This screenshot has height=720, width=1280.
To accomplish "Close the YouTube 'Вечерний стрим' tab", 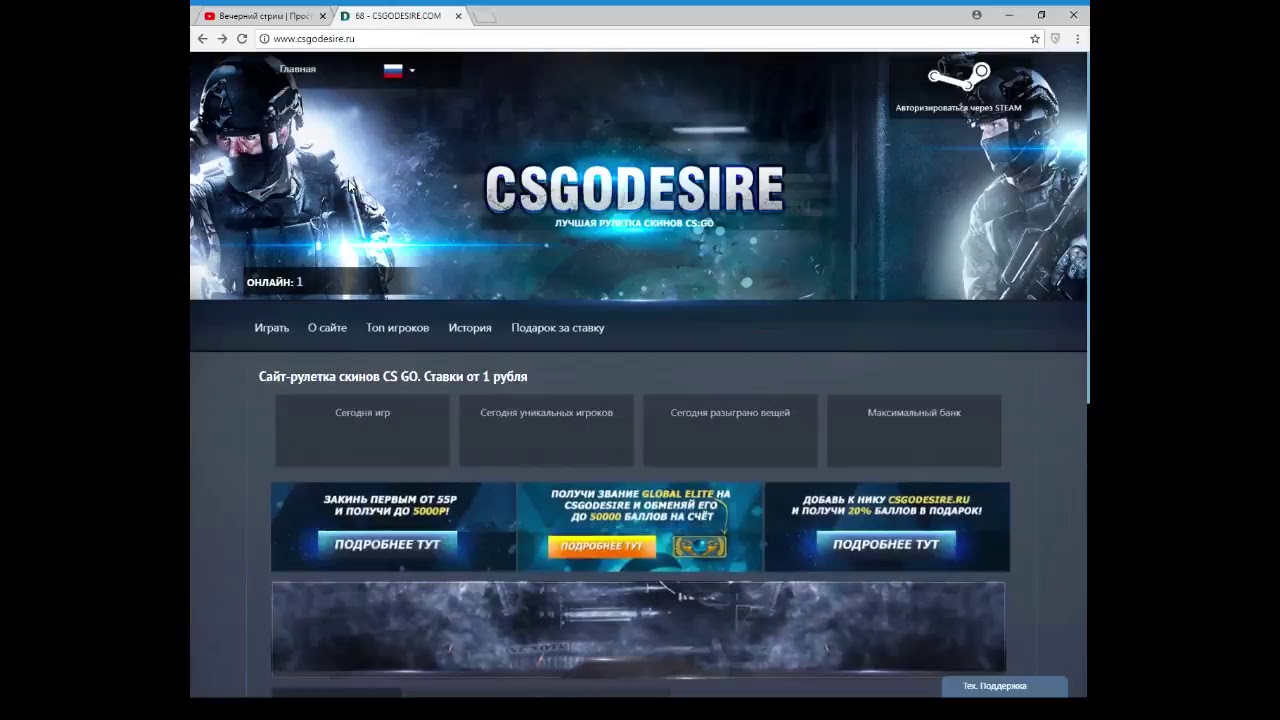I will coord(322,16).
